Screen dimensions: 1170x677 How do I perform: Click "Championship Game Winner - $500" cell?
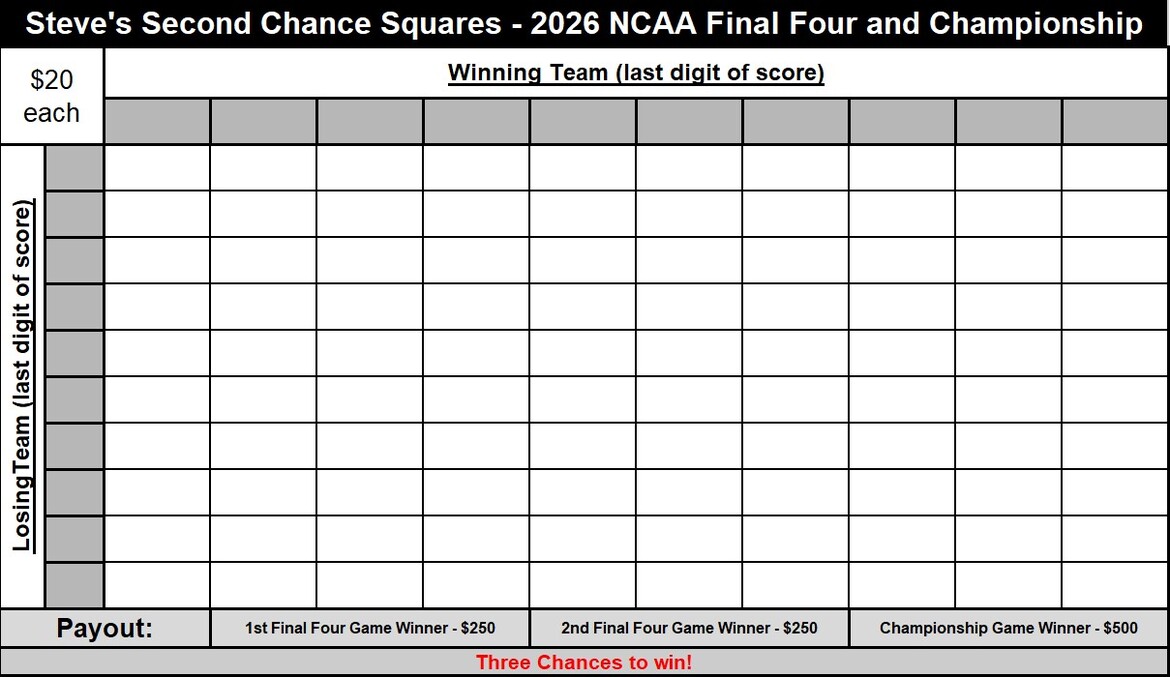pyautogui.click(x=1008, y=628)
